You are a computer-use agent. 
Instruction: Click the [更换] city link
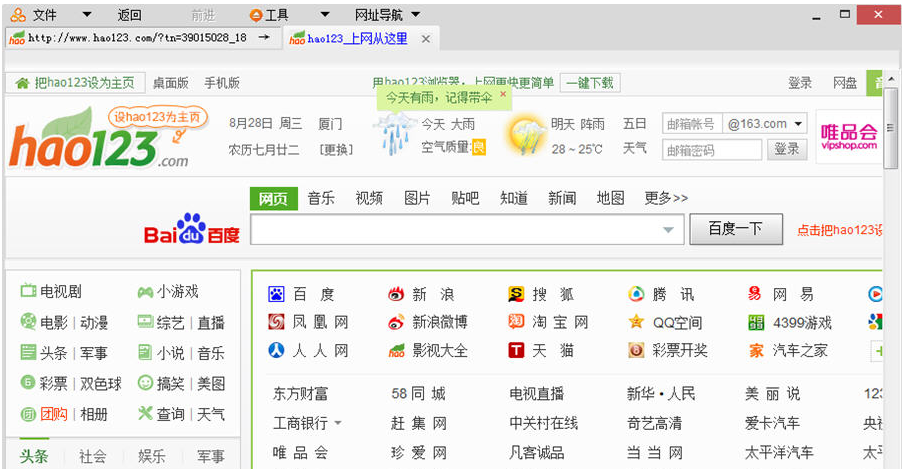(x=335, y=150)
